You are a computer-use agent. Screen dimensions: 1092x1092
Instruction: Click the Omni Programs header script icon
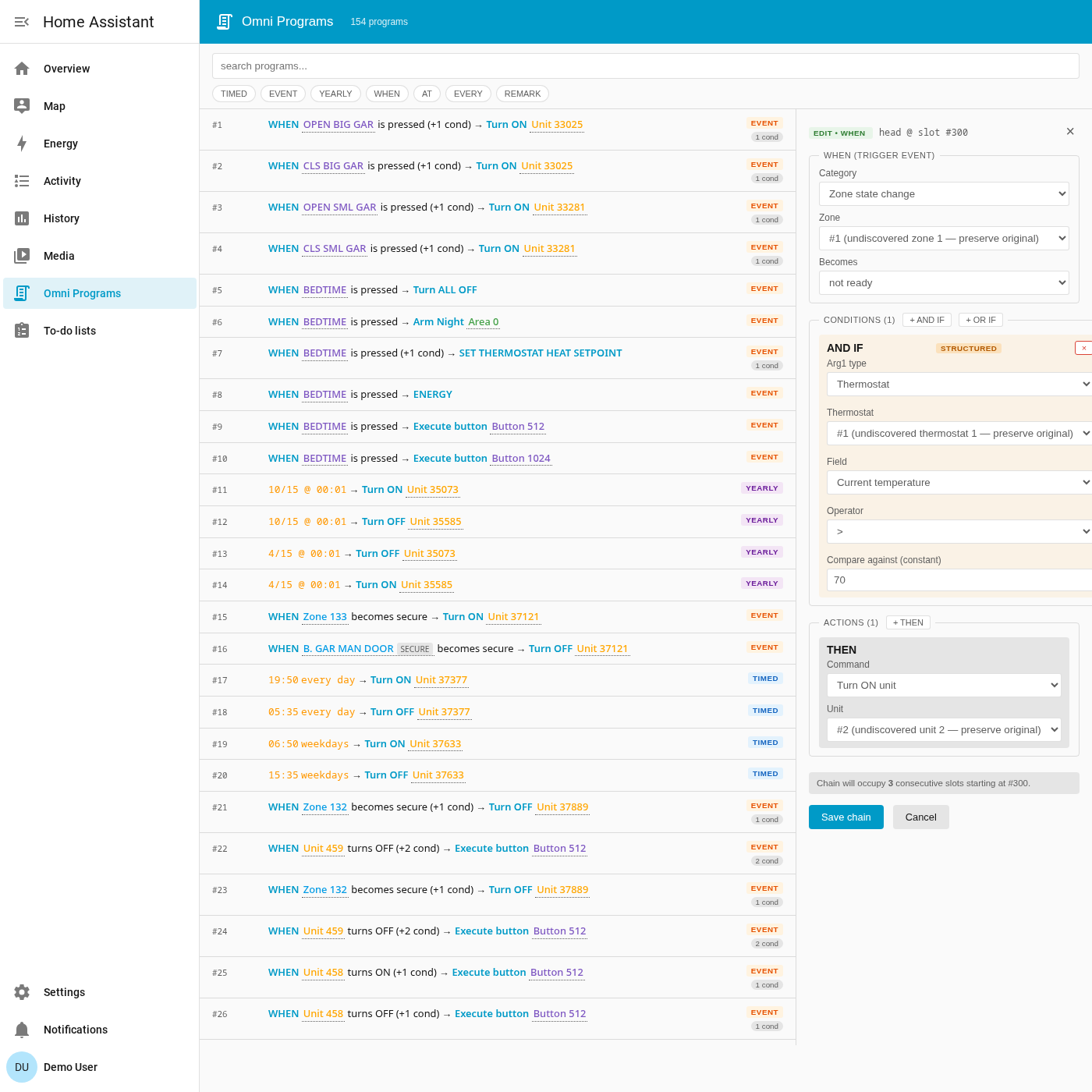tap(225, 22)
